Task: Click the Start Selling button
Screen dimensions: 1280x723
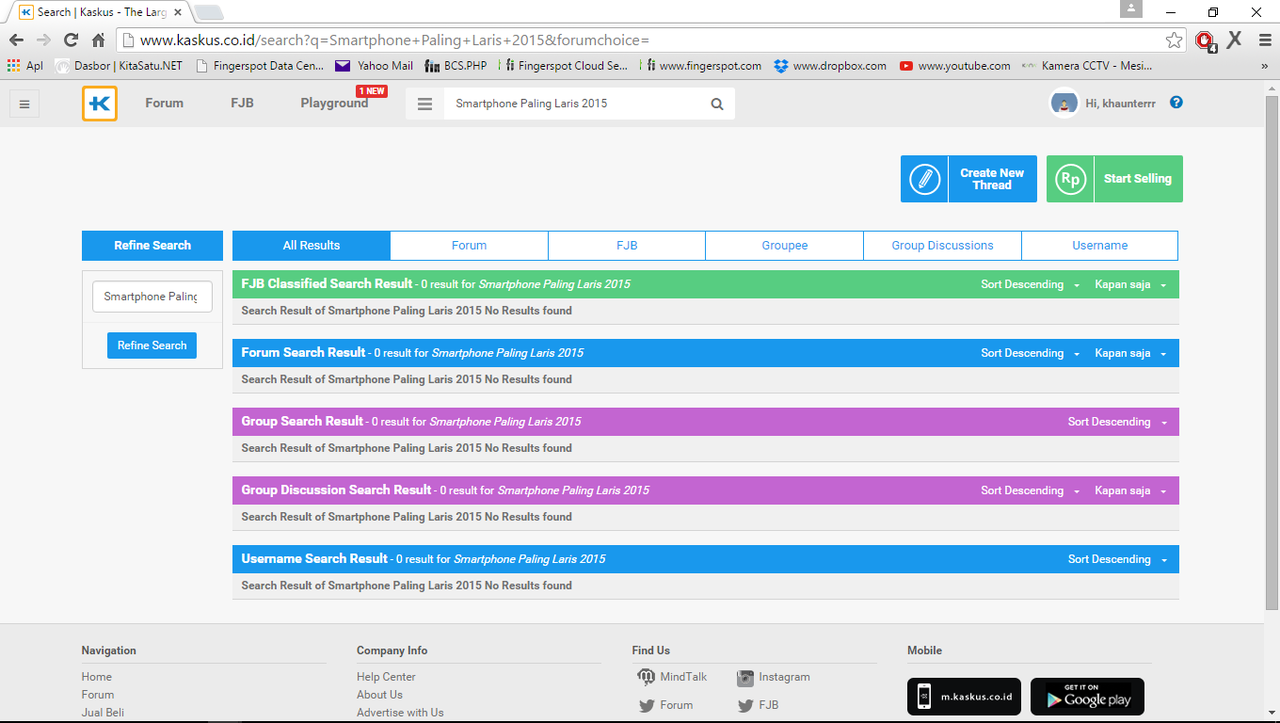Action: tap(1115, 179)
